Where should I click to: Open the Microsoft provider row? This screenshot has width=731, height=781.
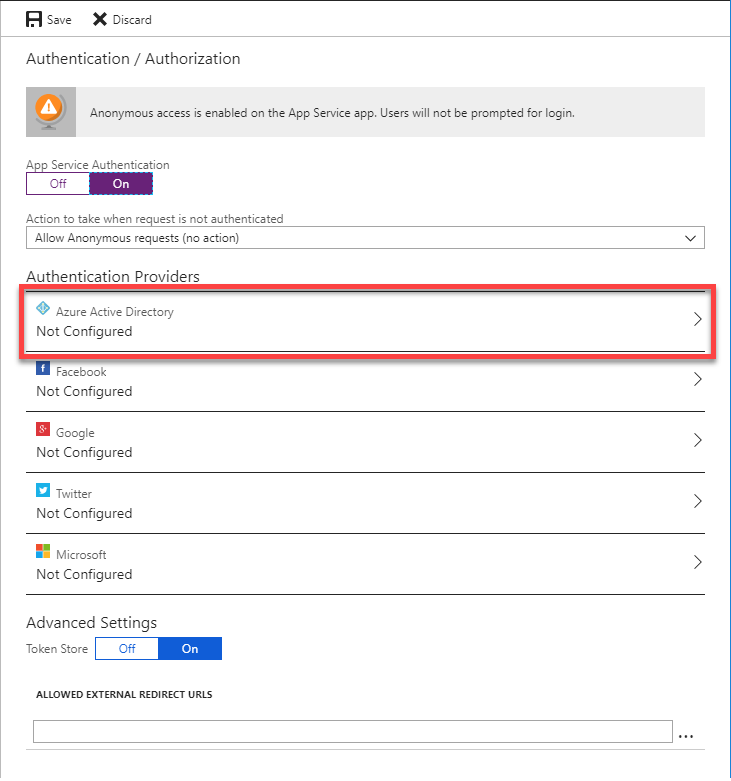coord(365,564)
